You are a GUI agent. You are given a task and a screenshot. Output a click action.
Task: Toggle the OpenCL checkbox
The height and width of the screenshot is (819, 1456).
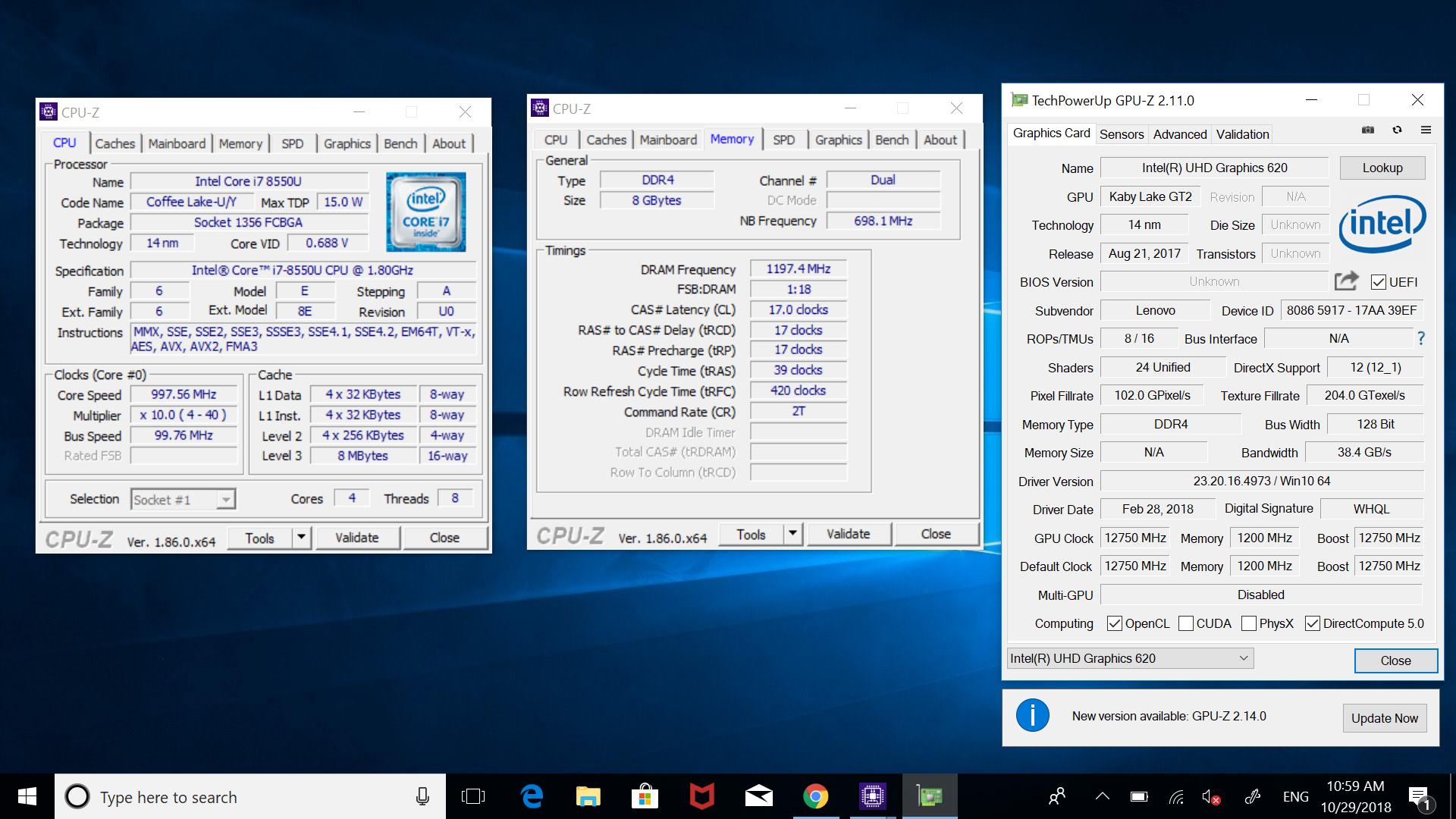pyautogui.click(x=1114, y=623)
